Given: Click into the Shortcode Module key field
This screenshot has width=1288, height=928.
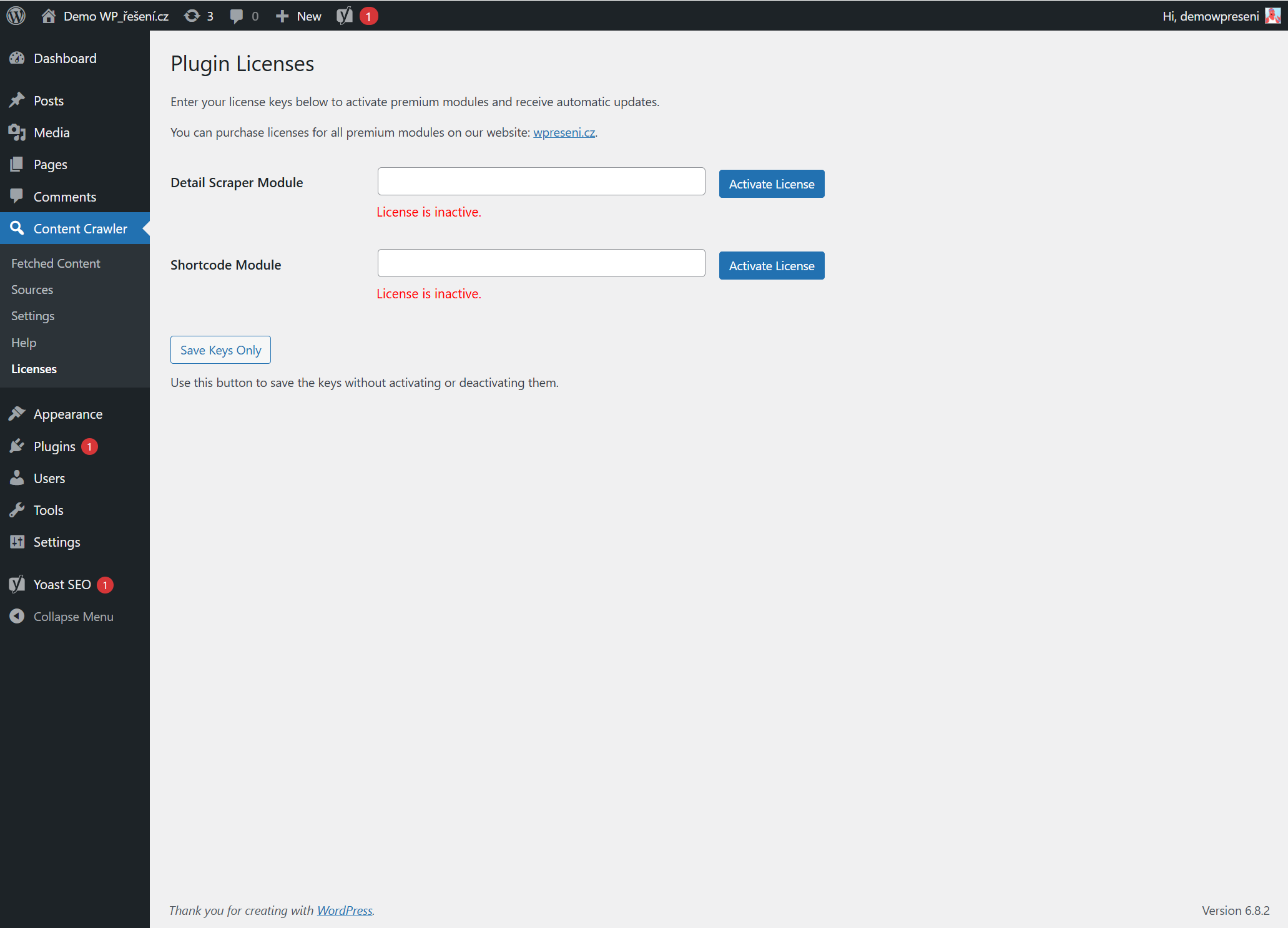Looking at the screenshot, I should [x=541, y=263].
